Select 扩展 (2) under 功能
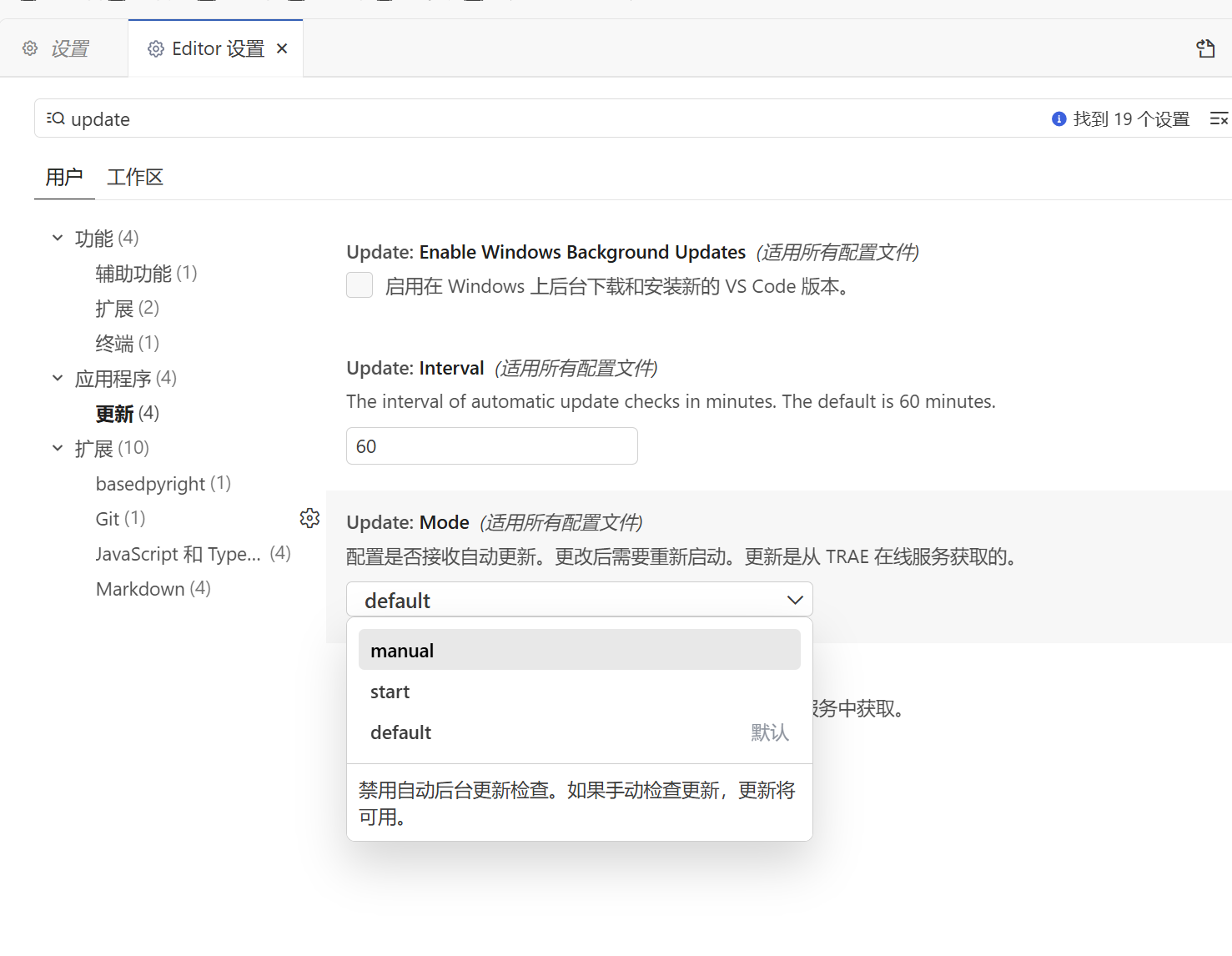This screenshot has height=956, width=1232. 127,308
